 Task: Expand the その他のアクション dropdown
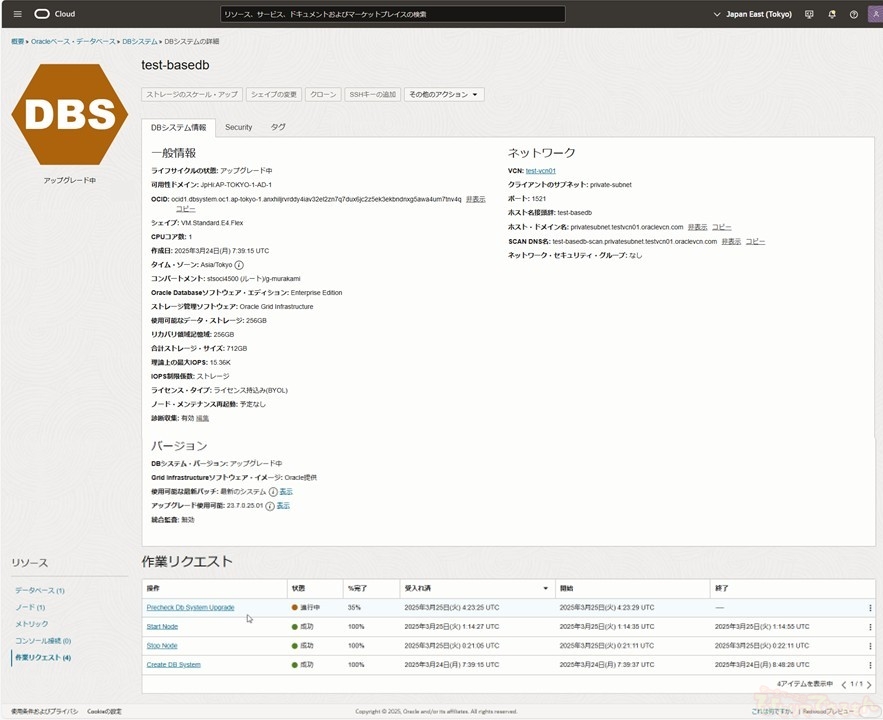(x=444, y=95)
